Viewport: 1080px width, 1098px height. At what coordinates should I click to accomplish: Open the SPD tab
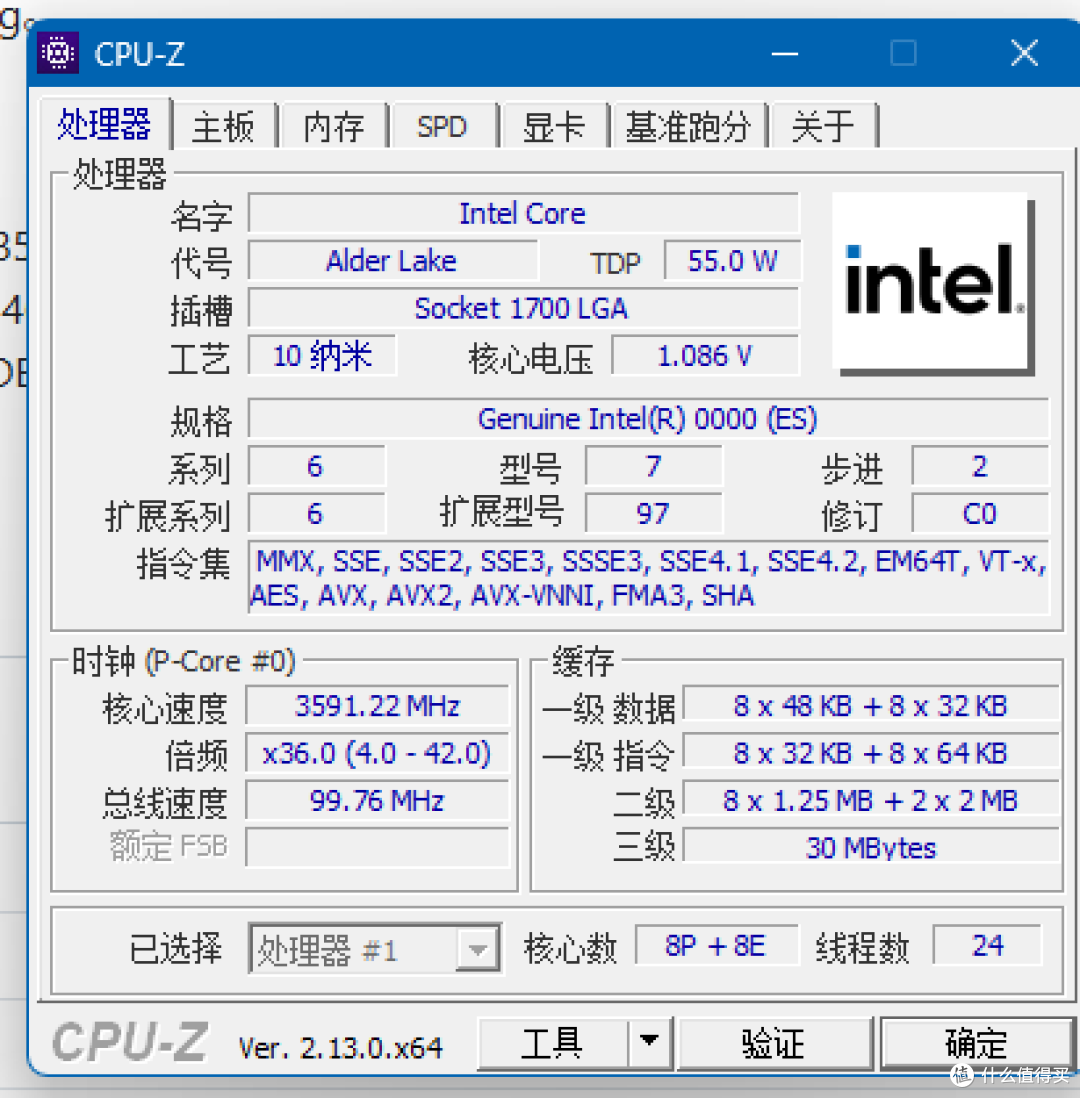click(x=442, y=127)
